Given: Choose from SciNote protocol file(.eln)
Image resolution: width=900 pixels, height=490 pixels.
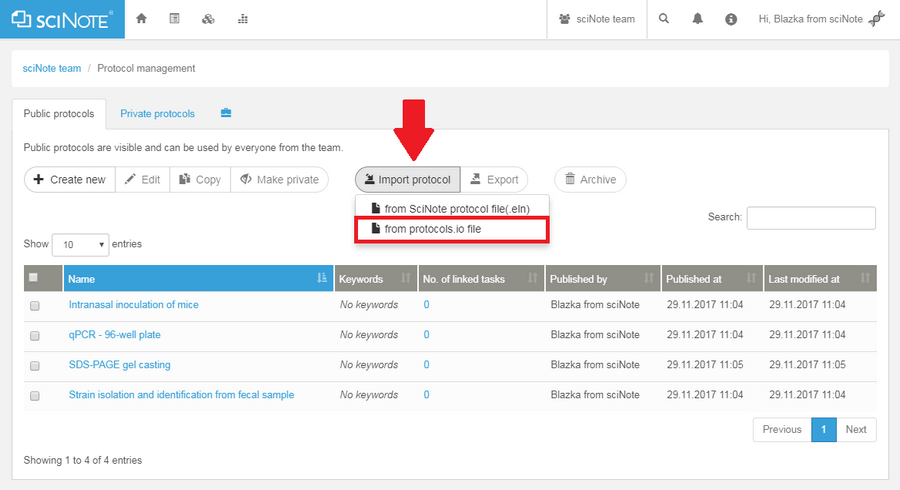Looking at the screenshot, I should click(x=452, y=208).
